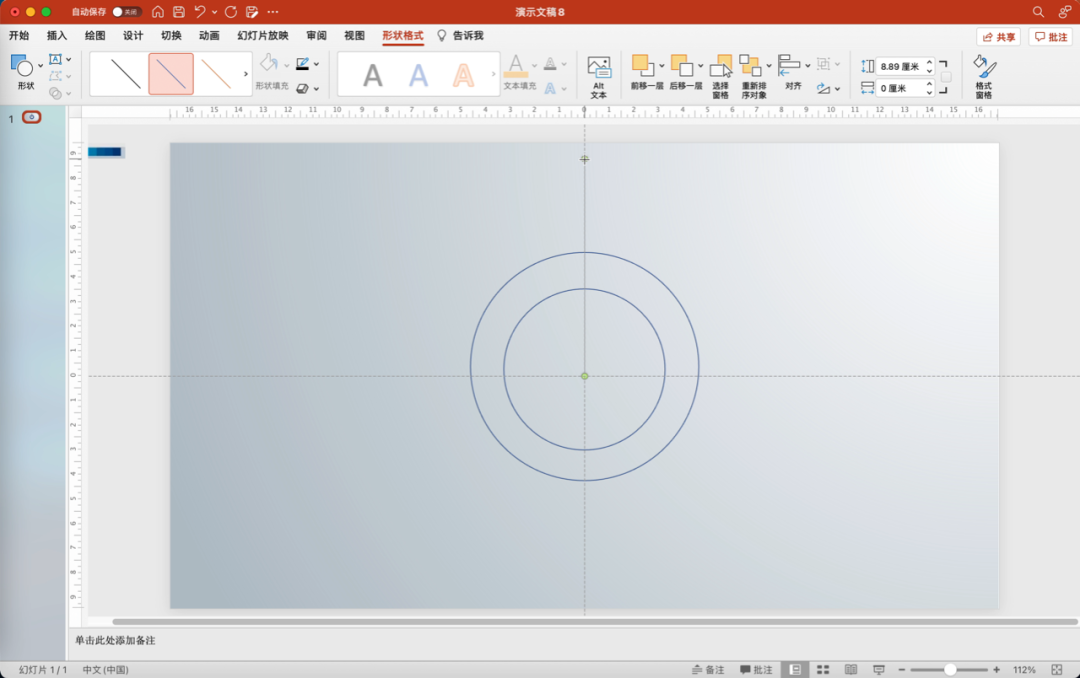Open the undo history dropdown arrow

[215, 12]
